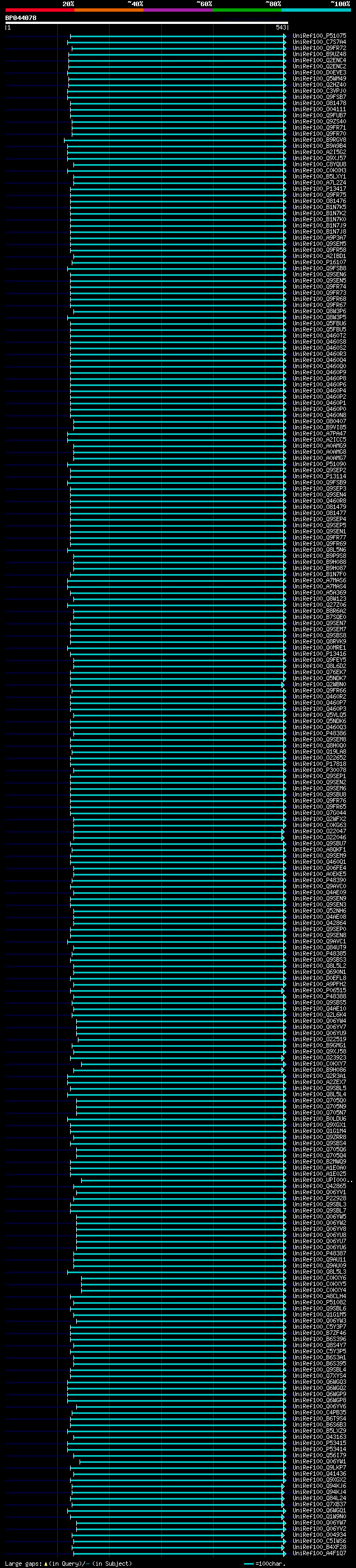Select label UniRef100_P48386
The width and height of the screenshot is (356, 1568).
pyautogui.click(x=319, y=734)
